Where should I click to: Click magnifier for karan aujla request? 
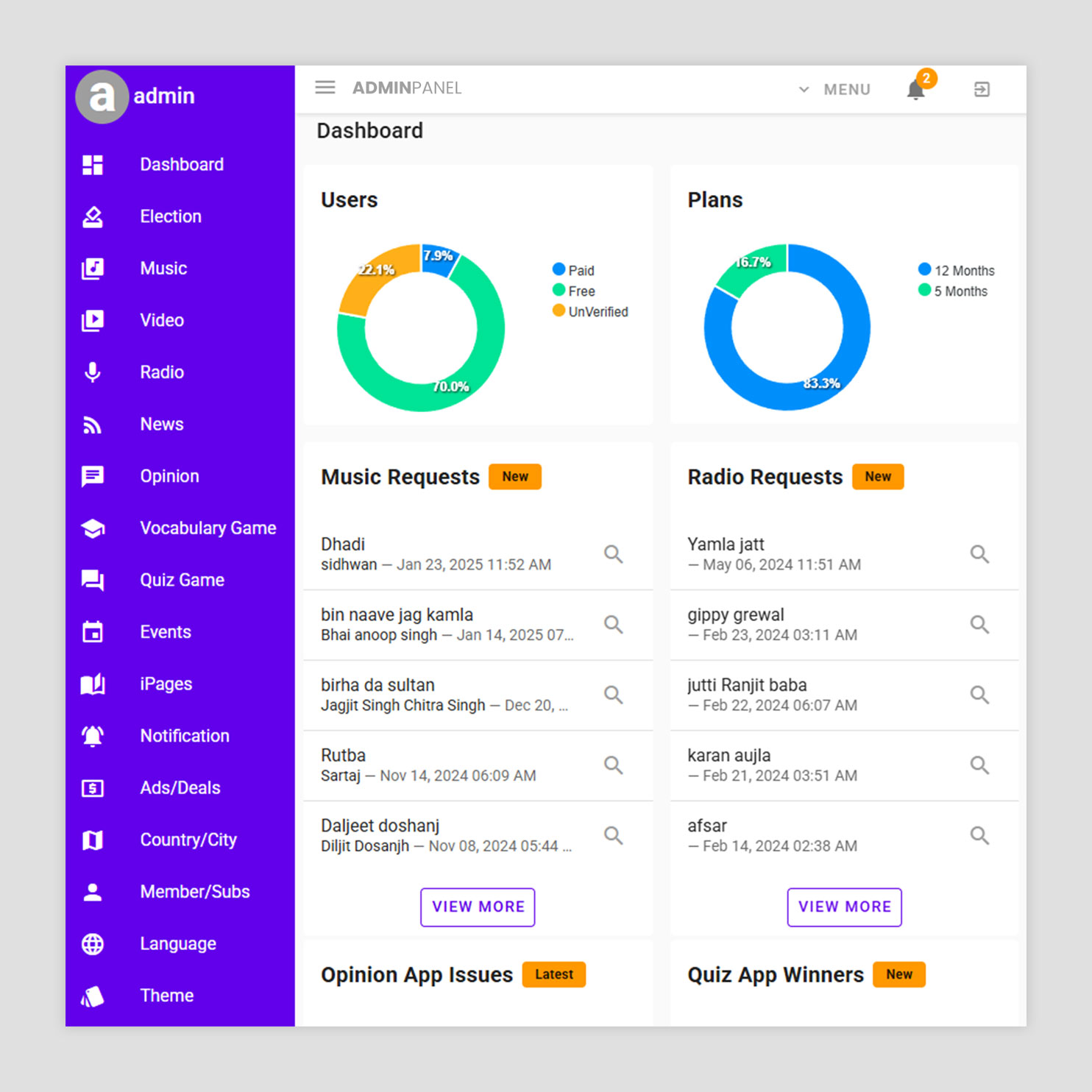click(979, 765)
